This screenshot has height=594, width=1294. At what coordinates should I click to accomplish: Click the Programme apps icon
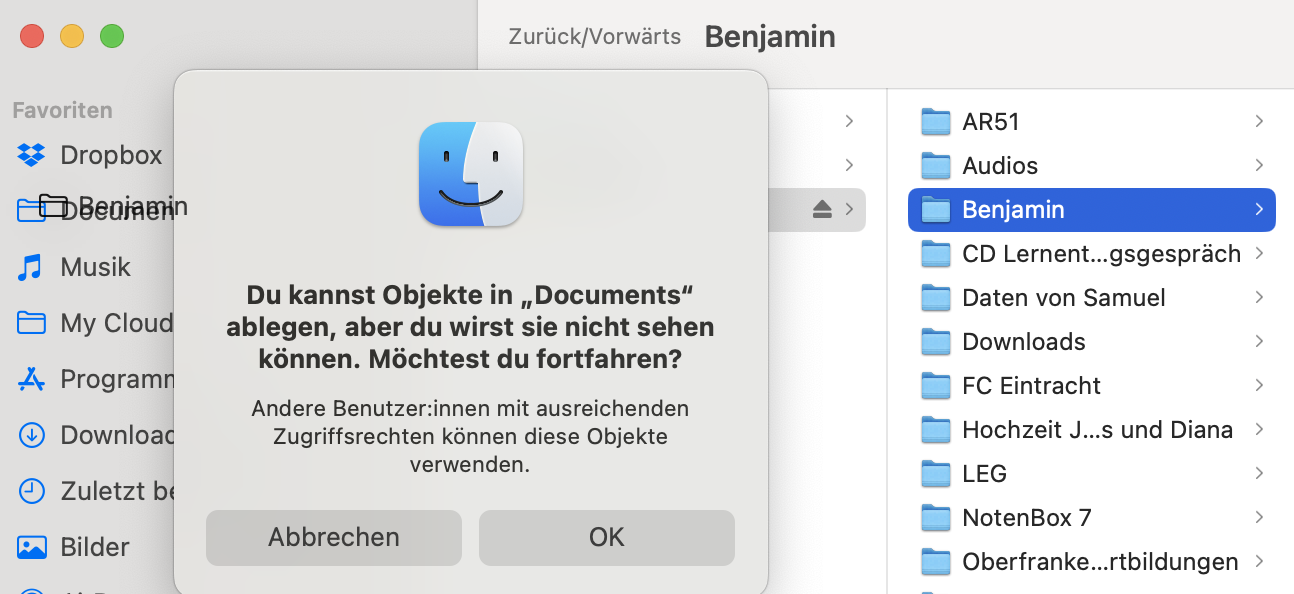[x=32, y=379]
